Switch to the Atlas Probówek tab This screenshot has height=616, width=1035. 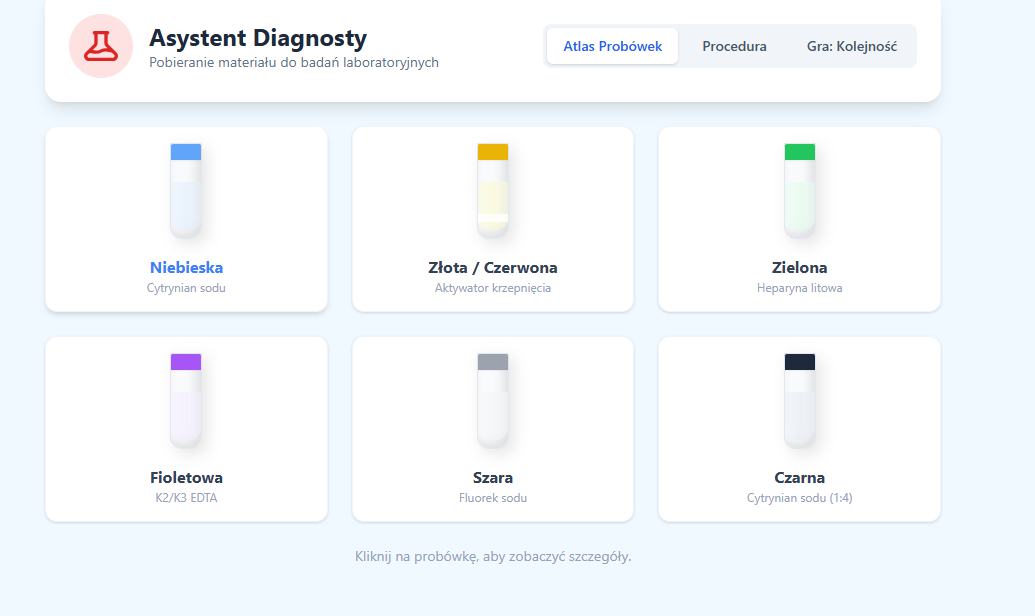pyautogui.click(x=612, y=46)
